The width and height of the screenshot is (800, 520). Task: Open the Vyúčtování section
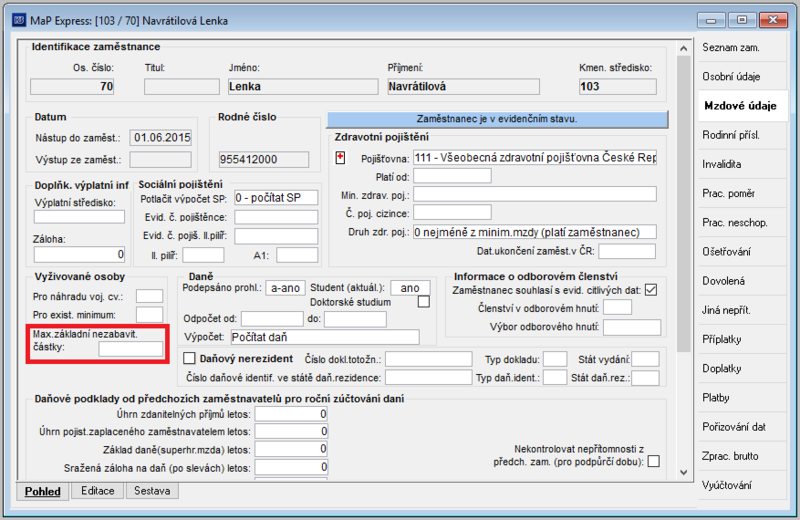(x=741, y=485)
